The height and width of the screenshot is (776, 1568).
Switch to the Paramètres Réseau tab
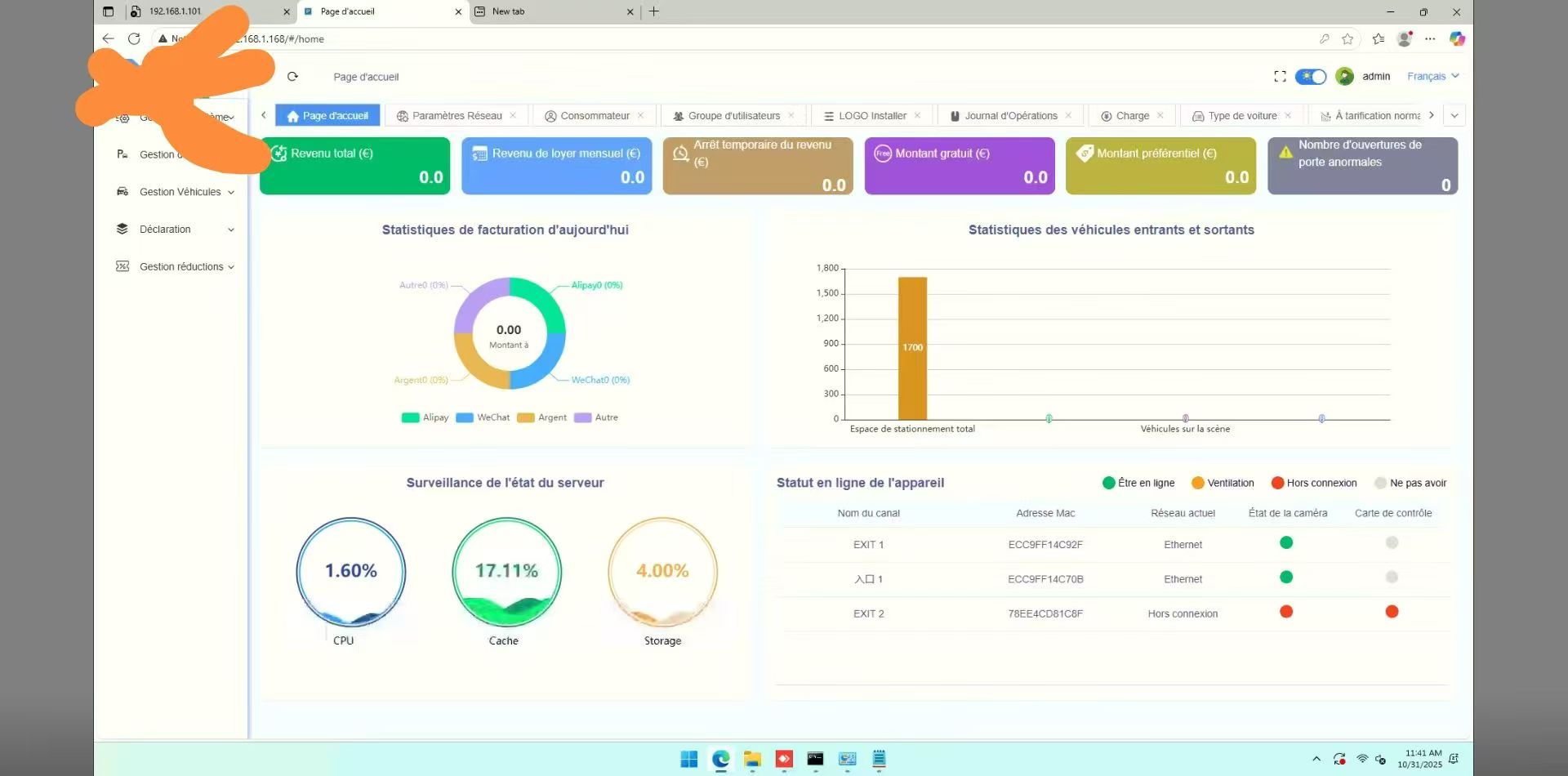click(x=457, y=116)
